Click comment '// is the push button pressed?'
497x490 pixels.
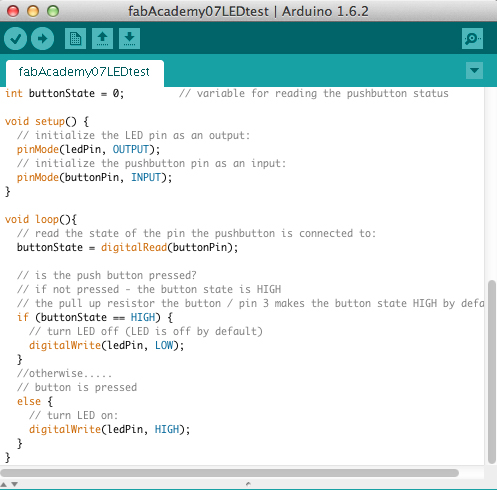tap(107, 275)
